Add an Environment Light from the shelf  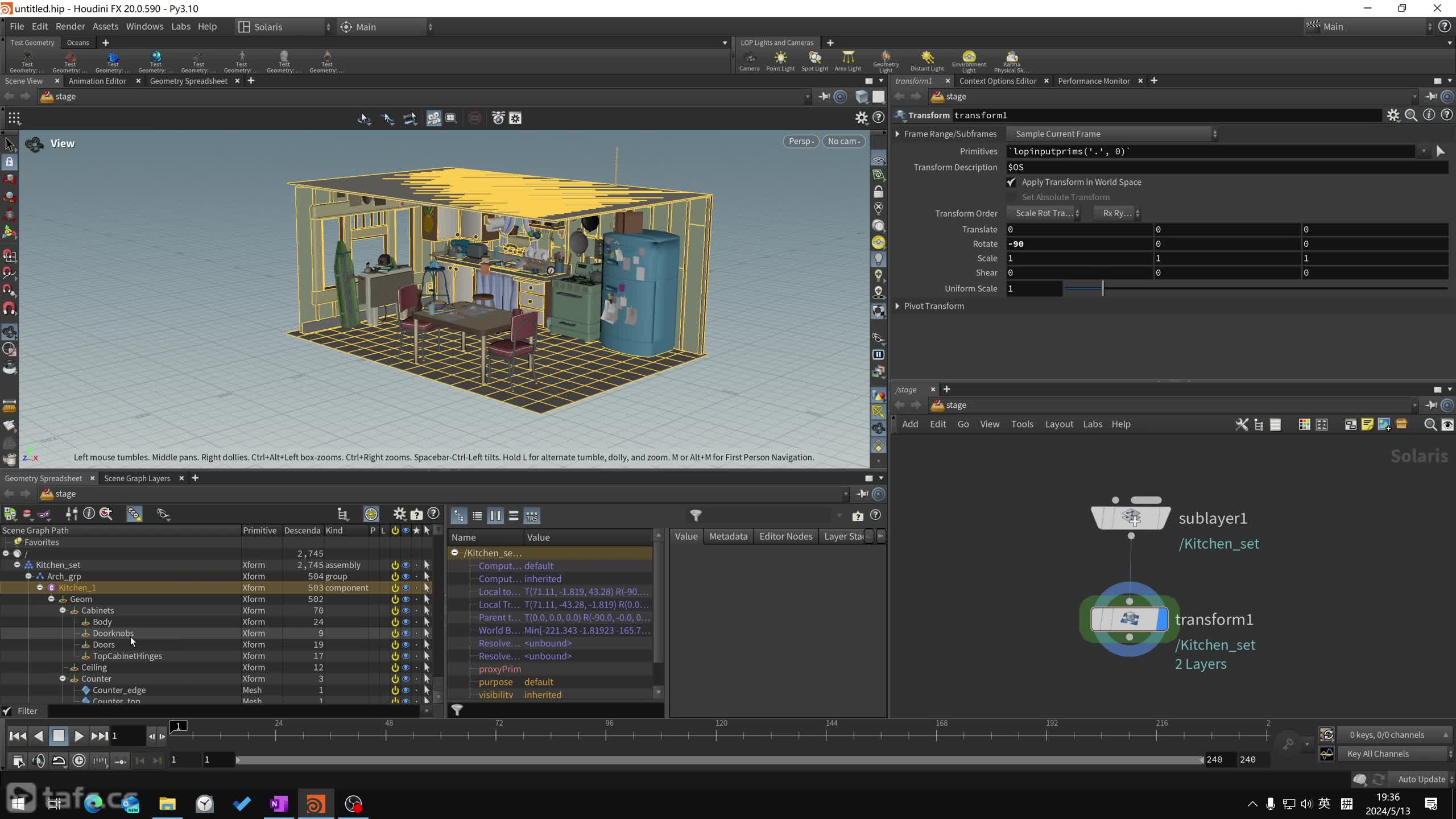(x=969, y=60)
